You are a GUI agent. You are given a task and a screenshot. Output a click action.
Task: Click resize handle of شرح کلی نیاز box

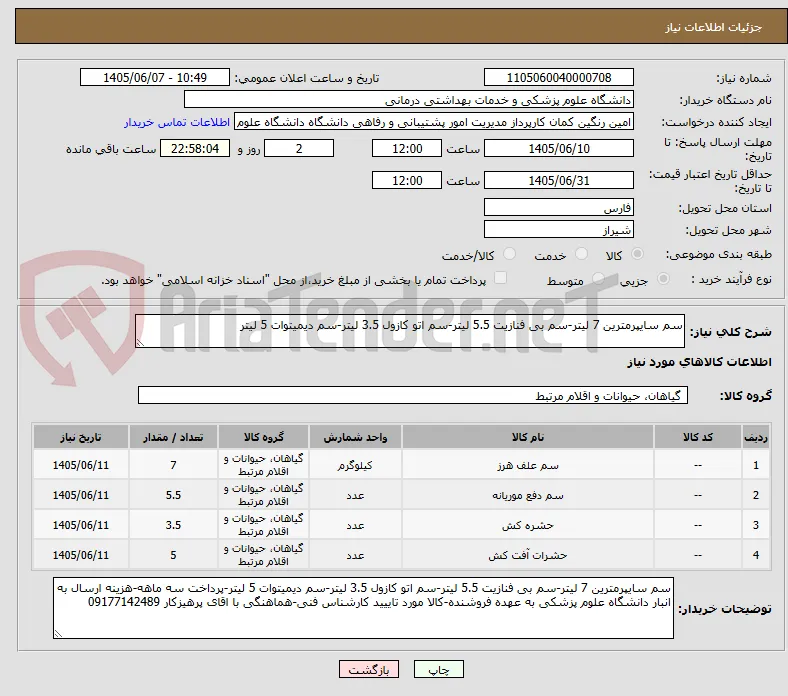point(140,343)
